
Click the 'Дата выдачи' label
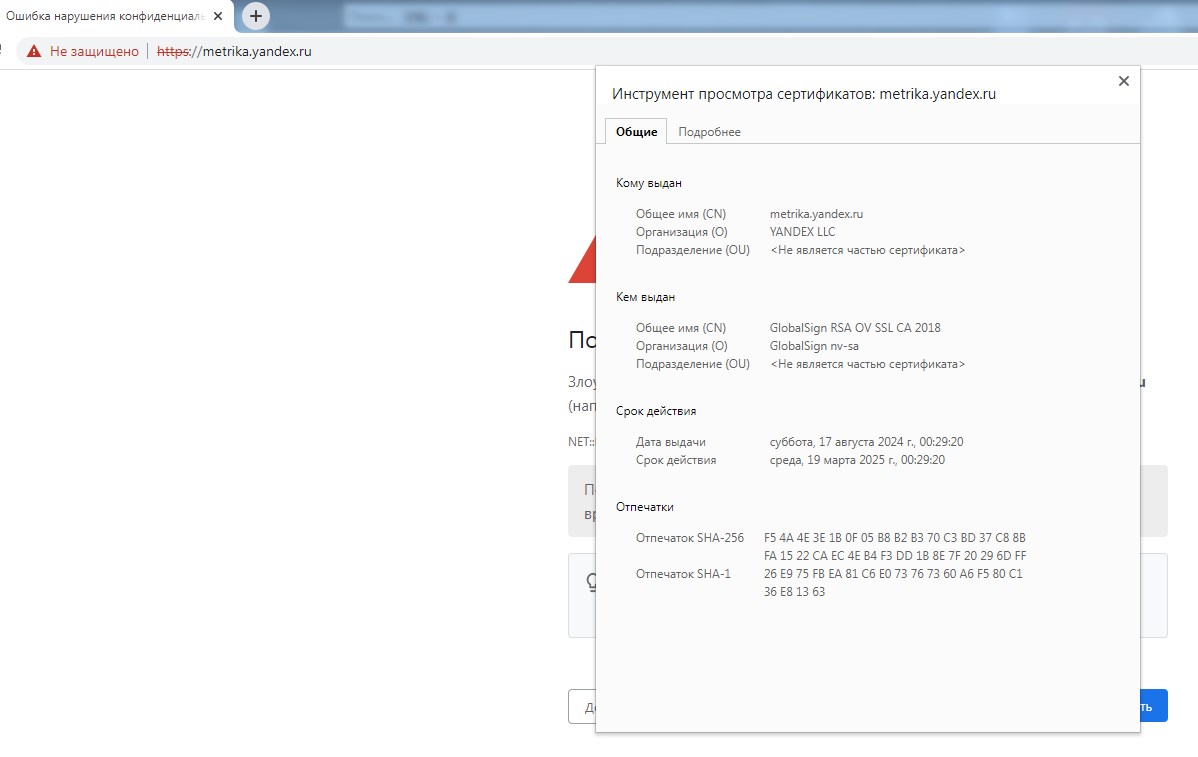(671, 442)
